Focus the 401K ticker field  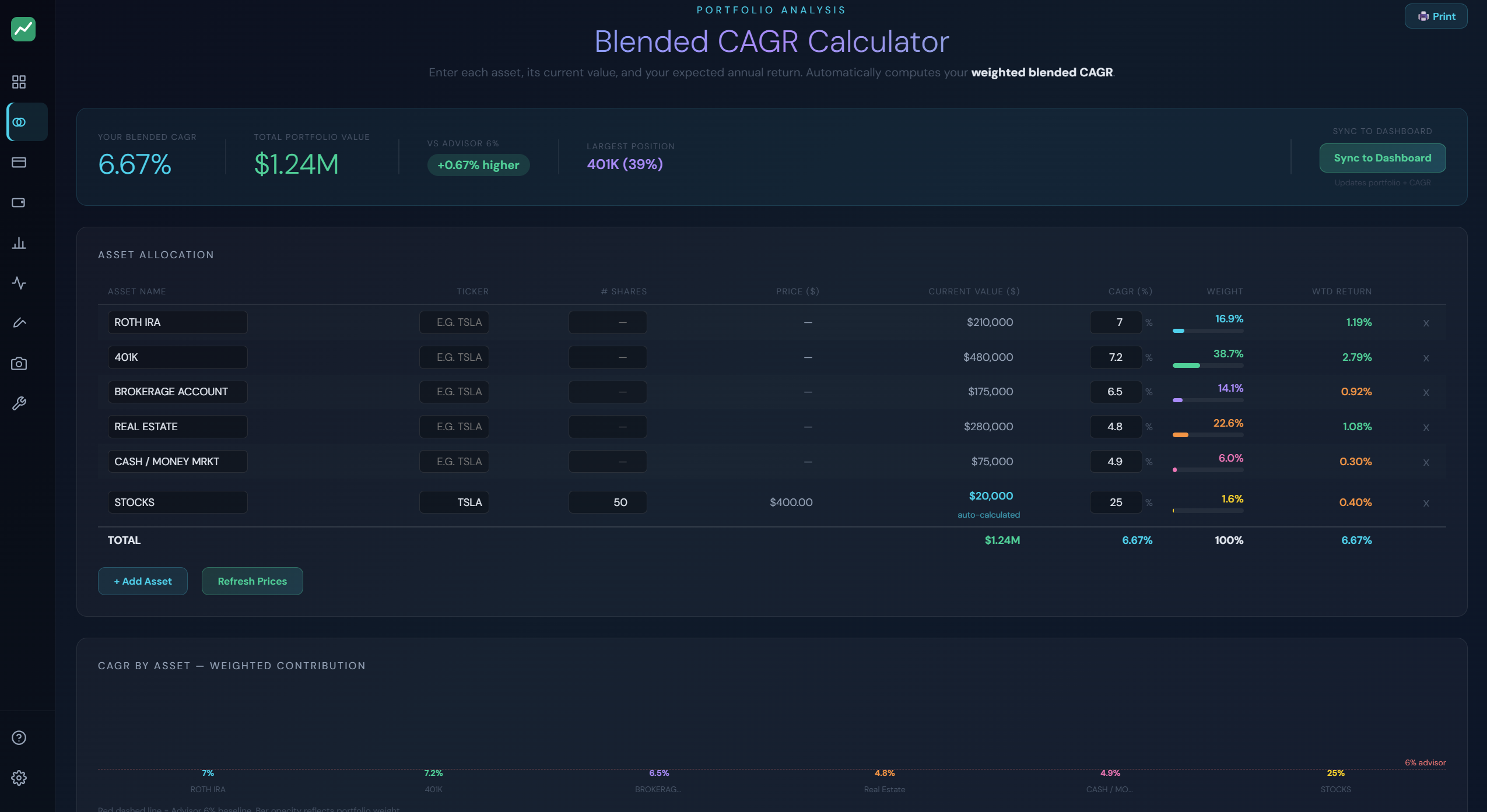(454, 357)
